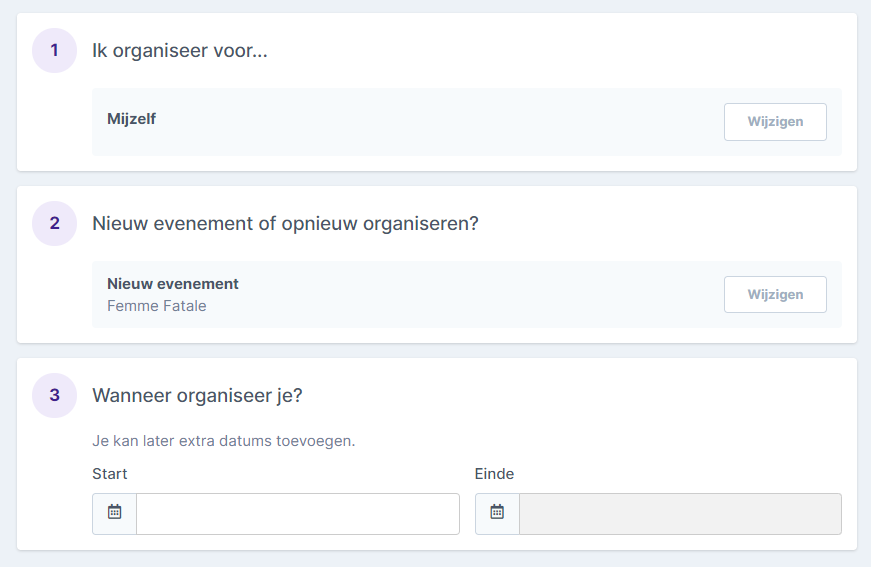Click the 'Nieuw evenement of opnieuw organiseren?' heading
Viewport: 871px width, 567px height.
click(x=285, y=223)
